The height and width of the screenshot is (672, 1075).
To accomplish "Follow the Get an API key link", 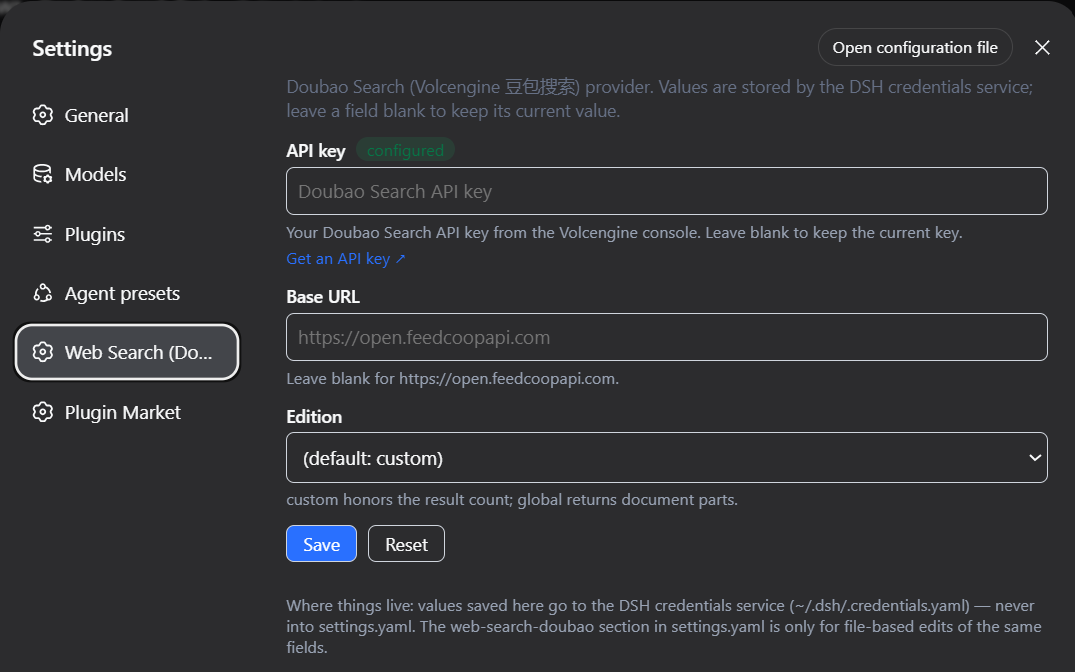I will click(x=346, y=259).
